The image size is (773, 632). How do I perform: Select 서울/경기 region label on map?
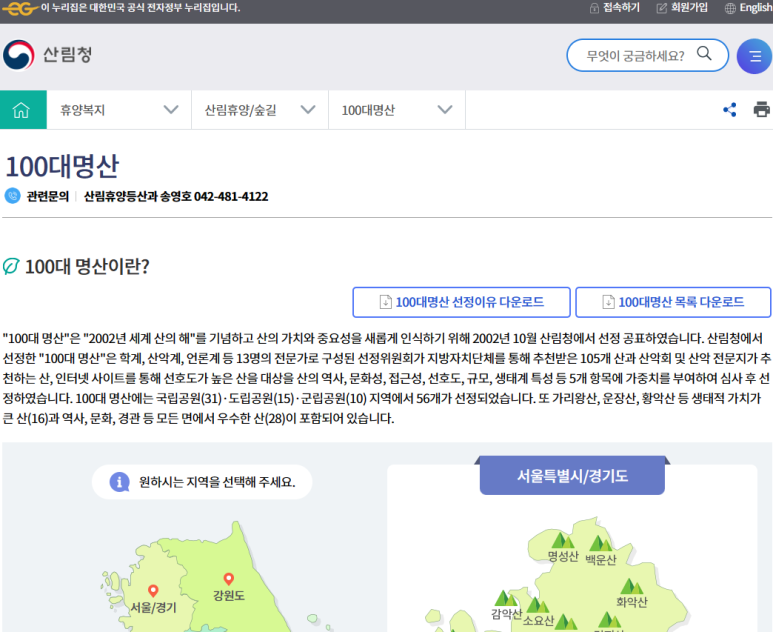click(x=153, y=607)
